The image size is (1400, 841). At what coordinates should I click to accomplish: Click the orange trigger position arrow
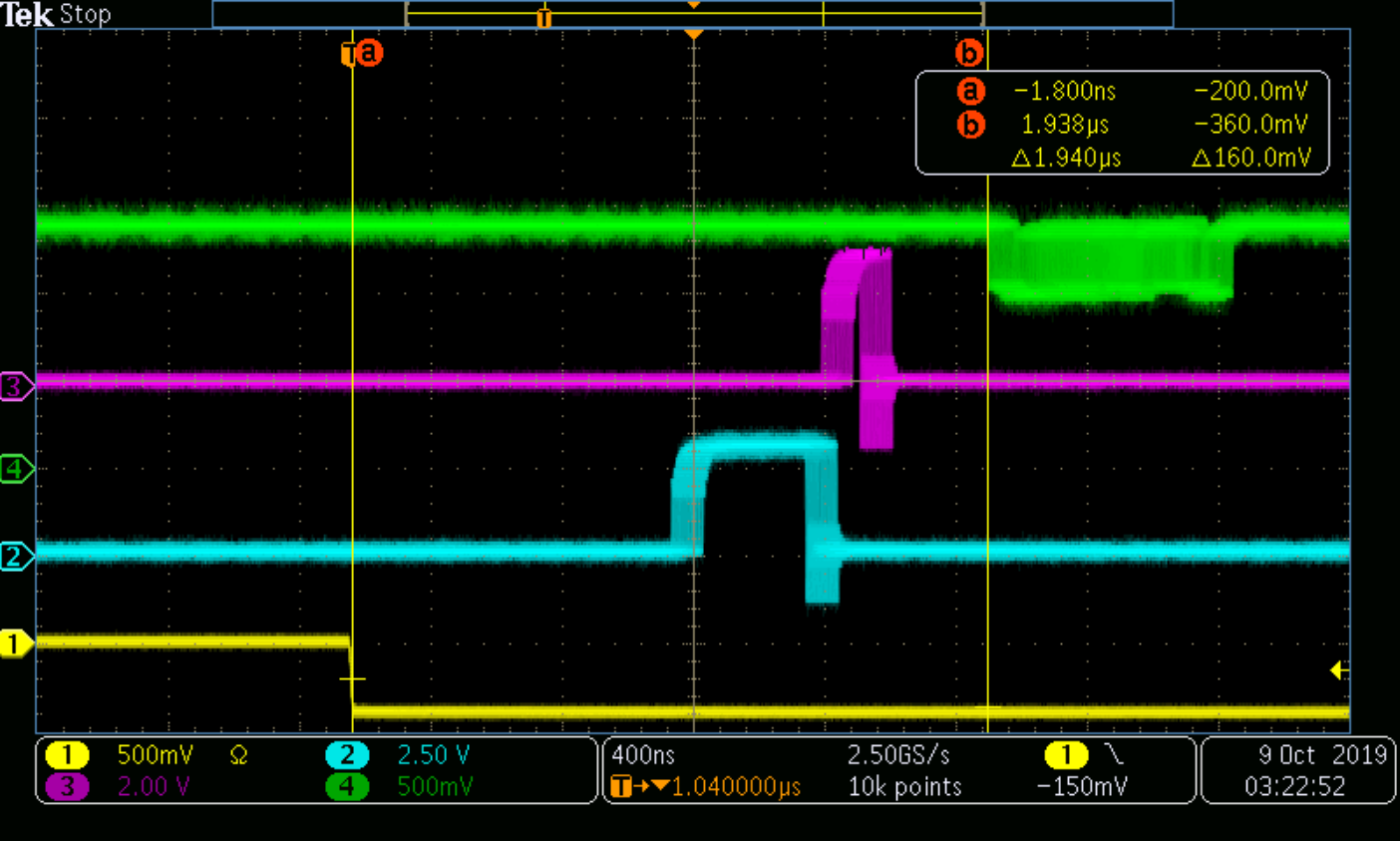point(693,35)
